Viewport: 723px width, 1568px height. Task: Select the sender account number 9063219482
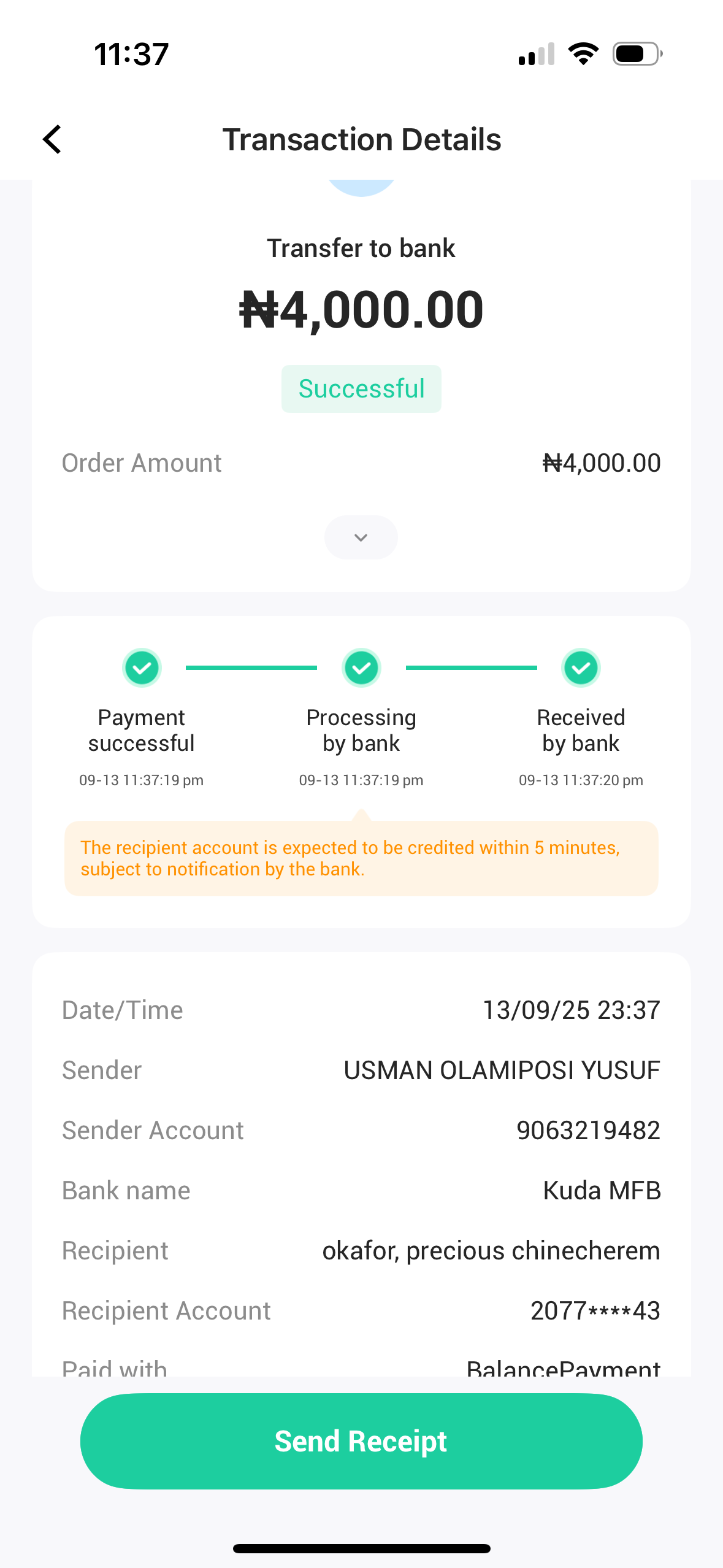point(588,1130)
